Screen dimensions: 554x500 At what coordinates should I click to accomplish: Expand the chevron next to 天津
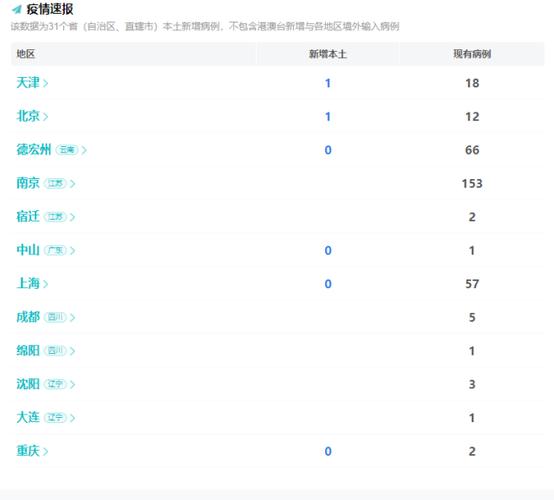click(x=46, y=83)
